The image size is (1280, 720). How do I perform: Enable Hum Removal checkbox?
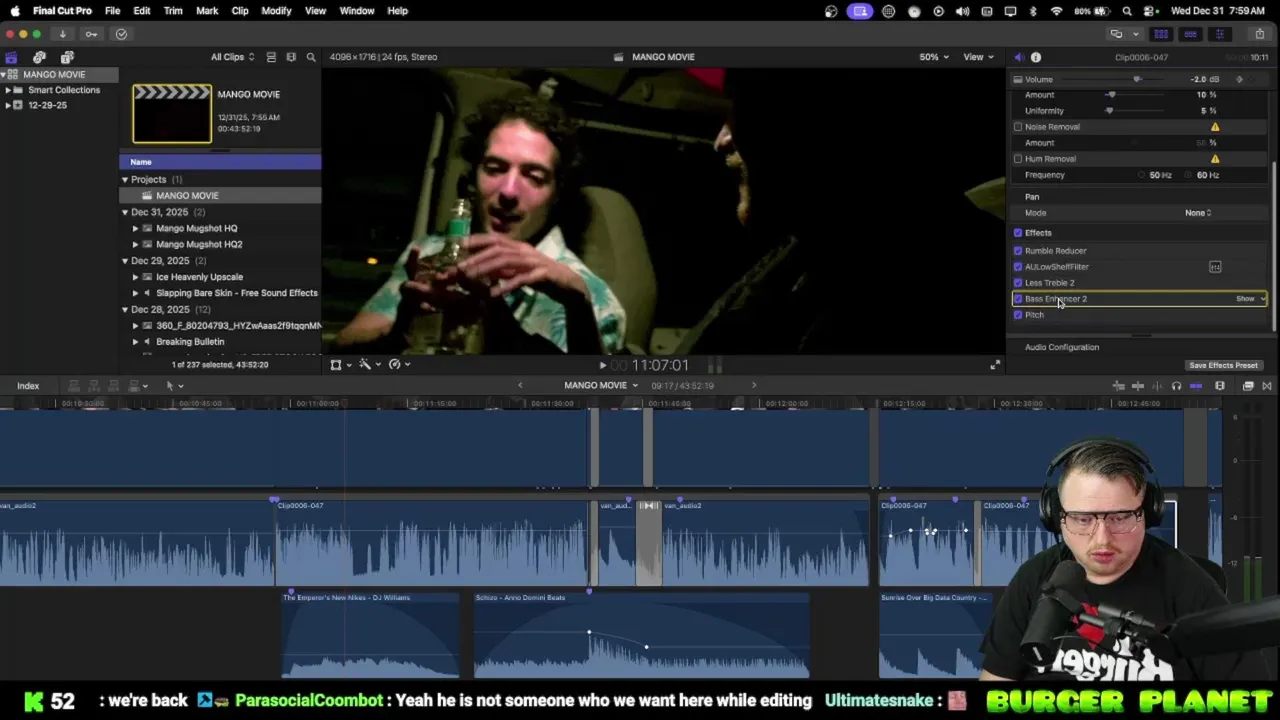(x=1018, y=159)
